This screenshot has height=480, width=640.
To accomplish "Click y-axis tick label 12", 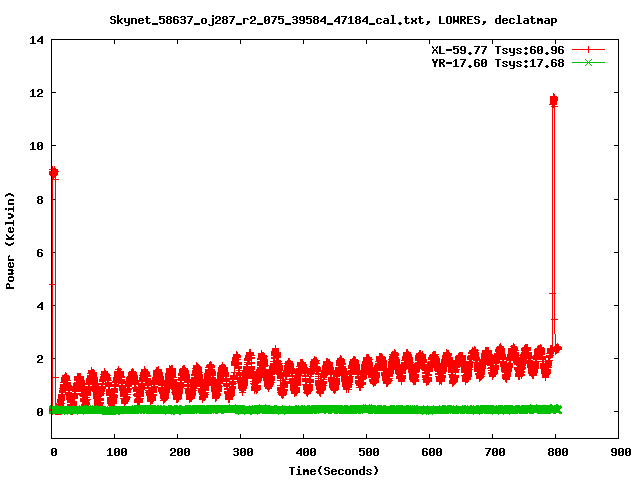I will pyautogui.click(x=36, y=93).
